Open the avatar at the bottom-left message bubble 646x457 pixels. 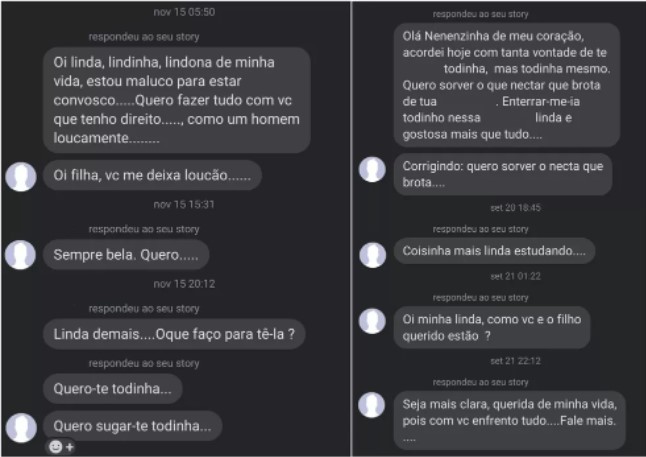(21, 428)
